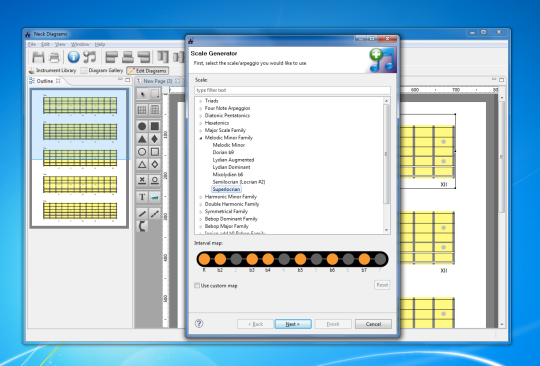Open the View menu

[x=60, y=44]
